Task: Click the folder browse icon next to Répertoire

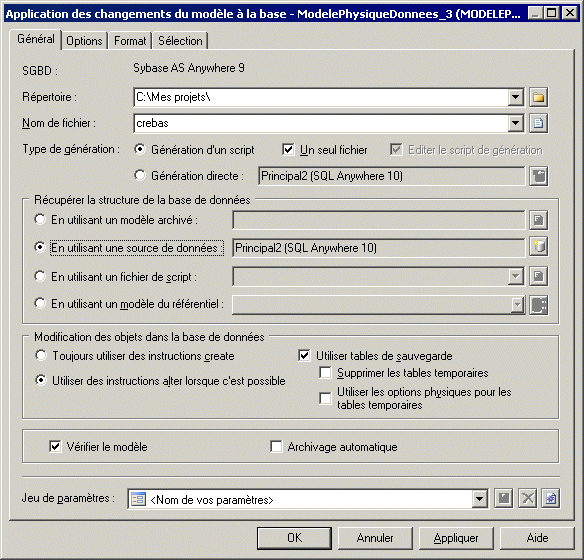Action: coord(538,97)
